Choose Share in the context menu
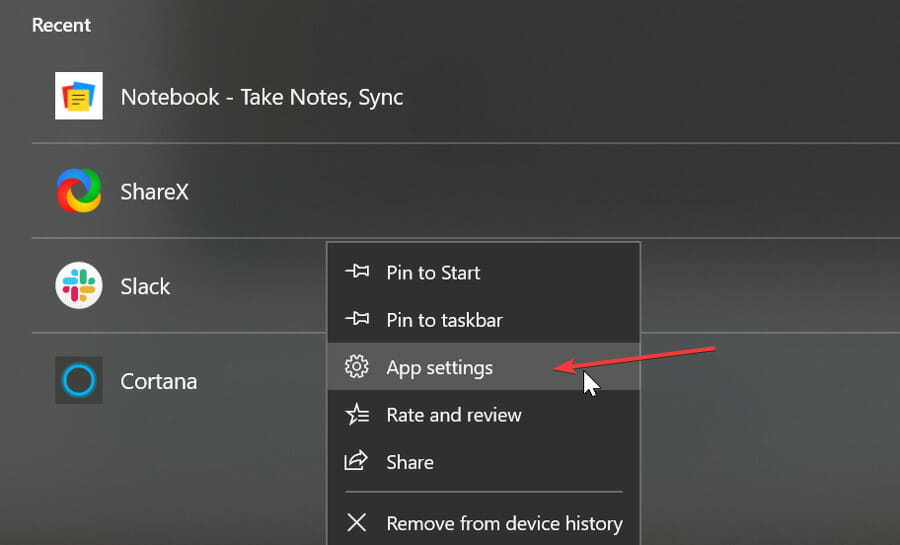Screen dimensions: 900x545 [x=483, y=462]
